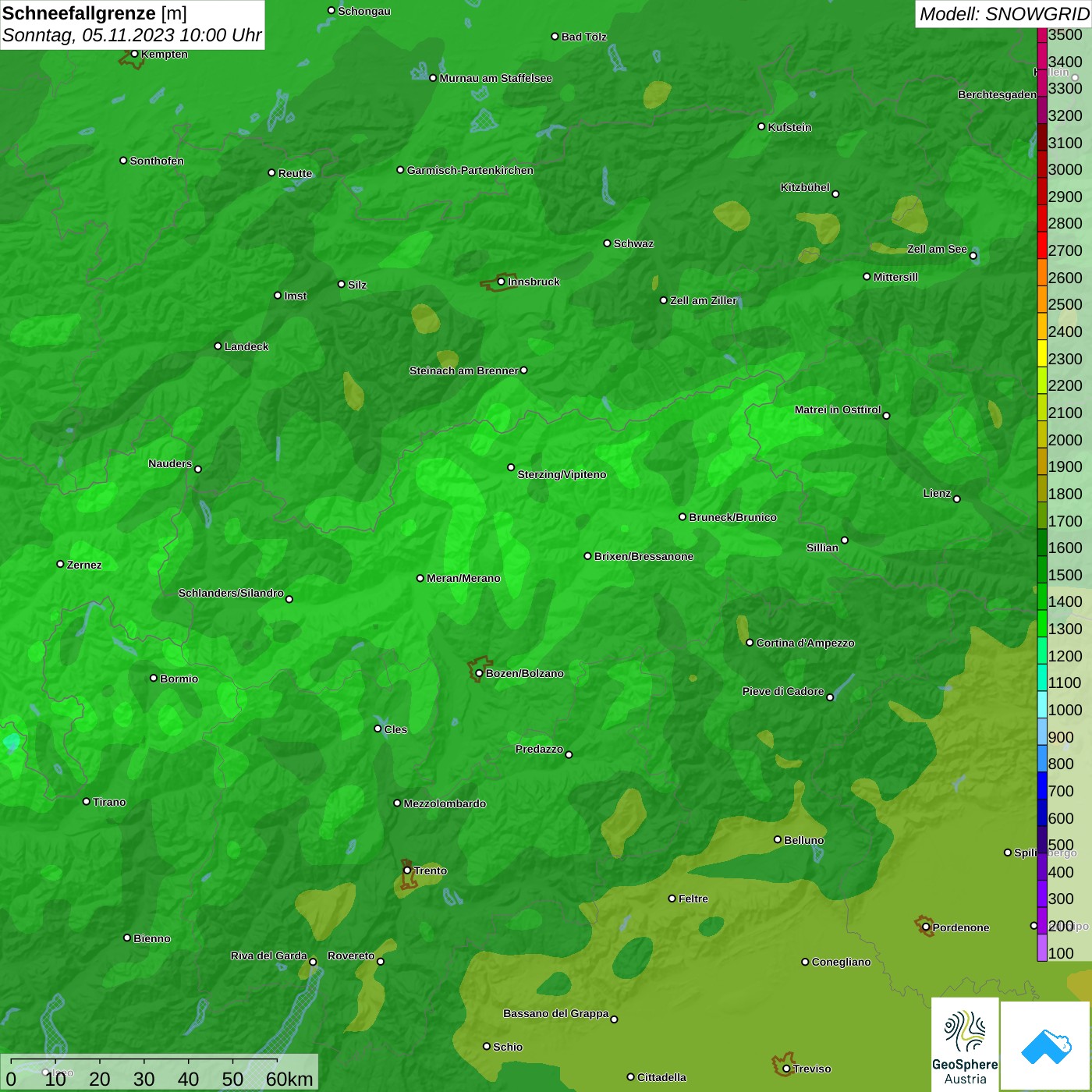Click the Meran/Merano label

pos(463,578)
